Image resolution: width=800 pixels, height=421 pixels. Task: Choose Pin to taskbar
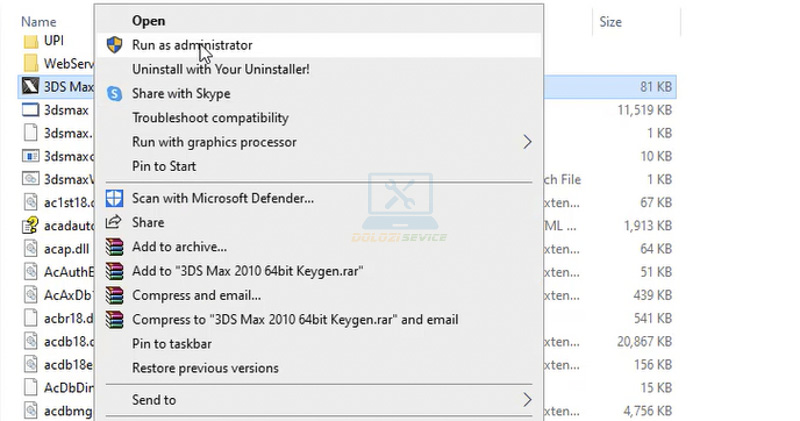pyautogui.click(x=318, y=344)
